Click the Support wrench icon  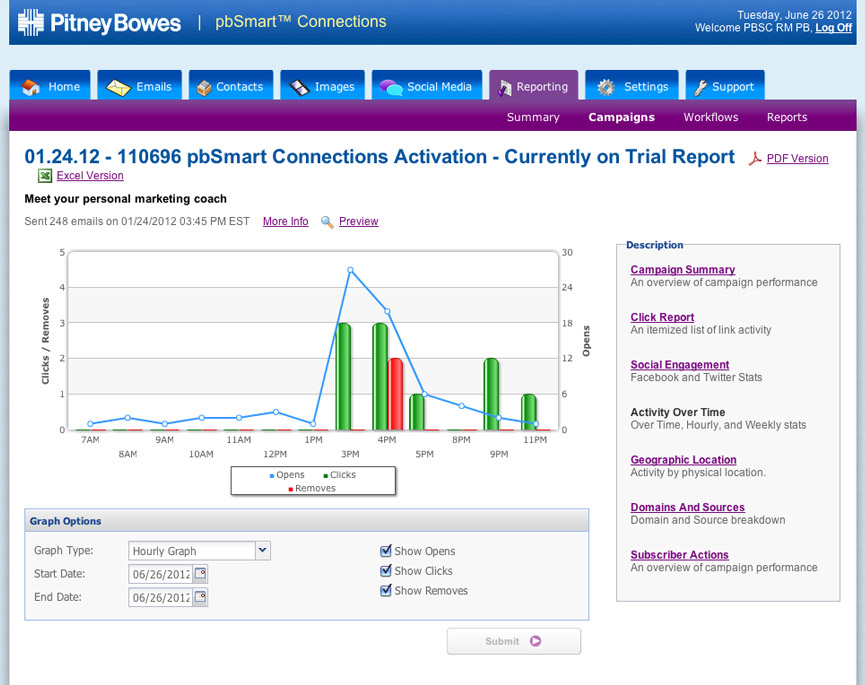[700, 87]
